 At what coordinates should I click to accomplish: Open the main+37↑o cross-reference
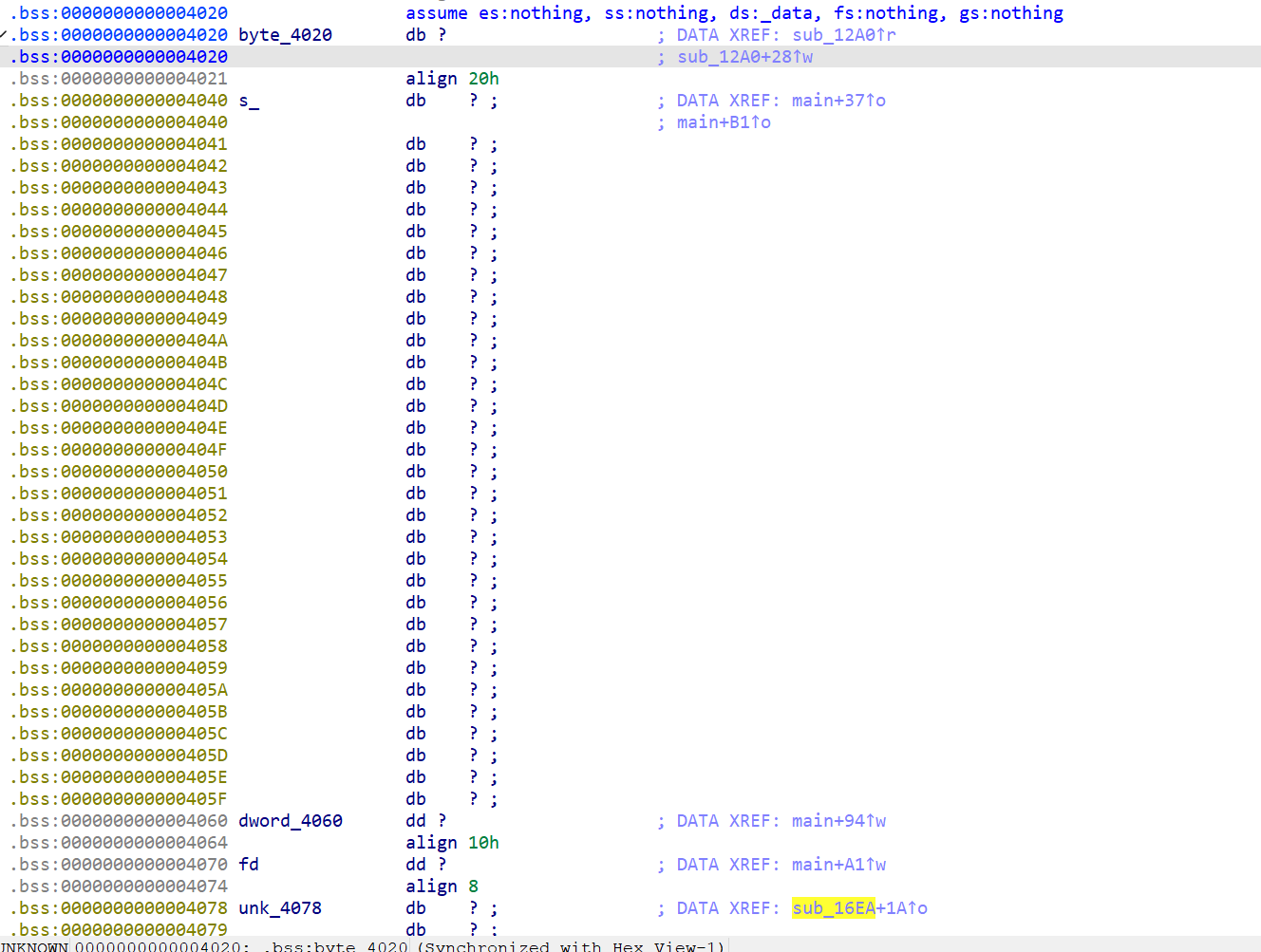[x=838, y=101]
